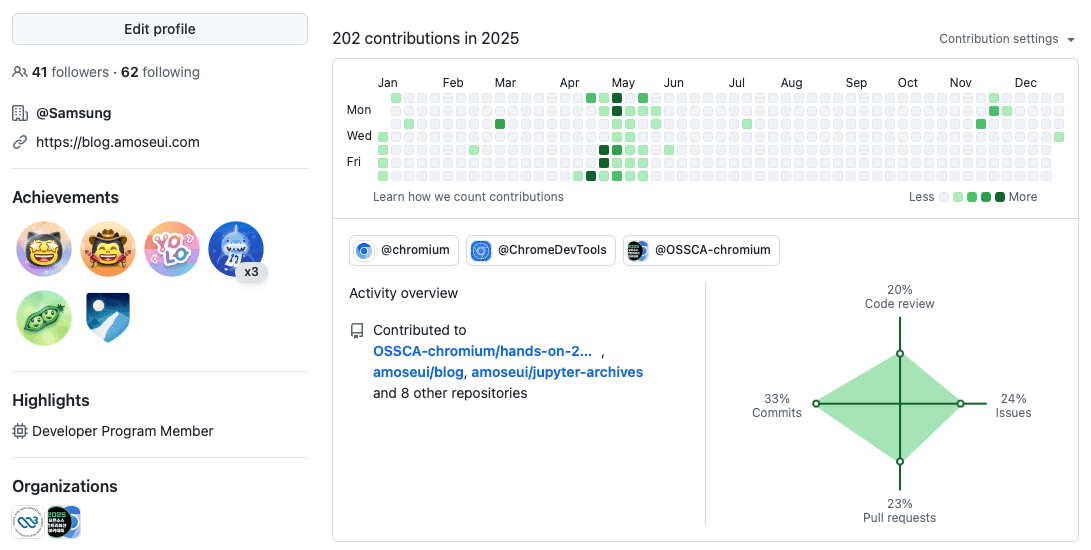Screen dimensions: 1091x550
Task: Select the Pull Shark x3 badge
Action: [x=236, y=249]
